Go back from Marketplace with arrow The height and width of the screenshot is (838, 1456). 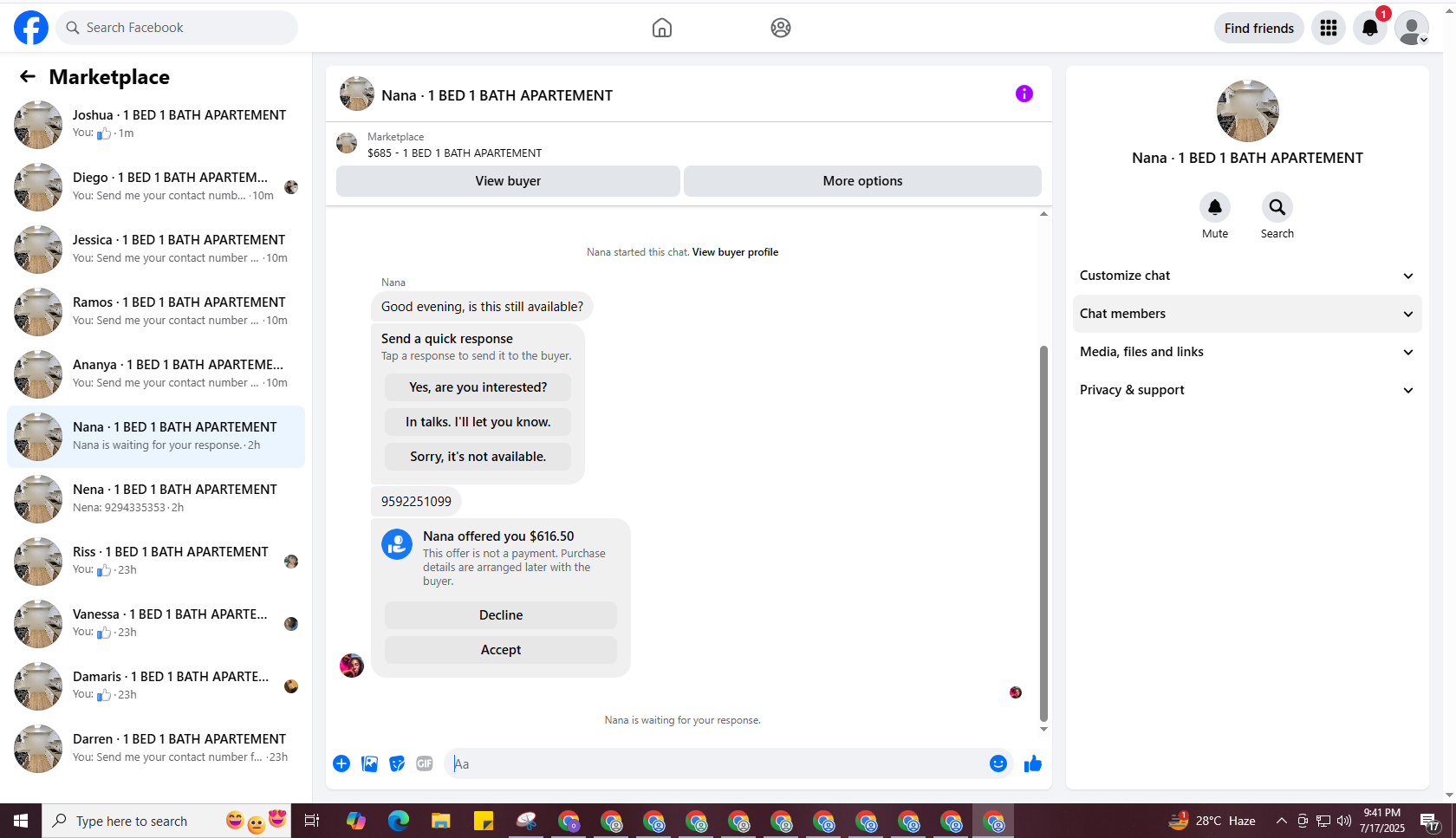(x=28, y=77)
